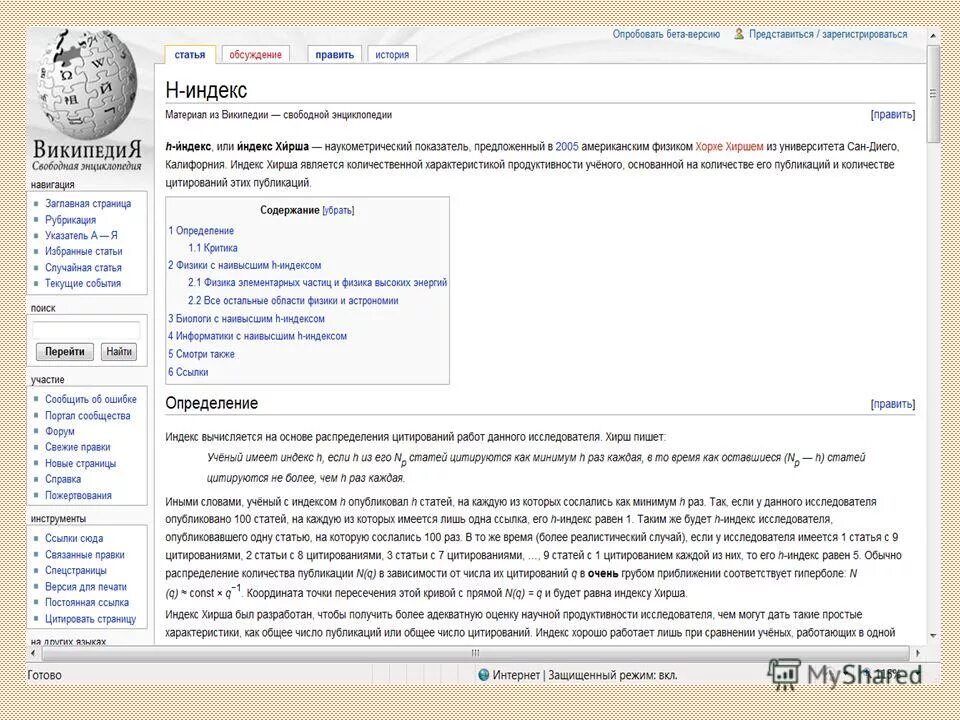Open the статья tab
The height and width of the screenshot is (720, 960).
pos(190,54)
